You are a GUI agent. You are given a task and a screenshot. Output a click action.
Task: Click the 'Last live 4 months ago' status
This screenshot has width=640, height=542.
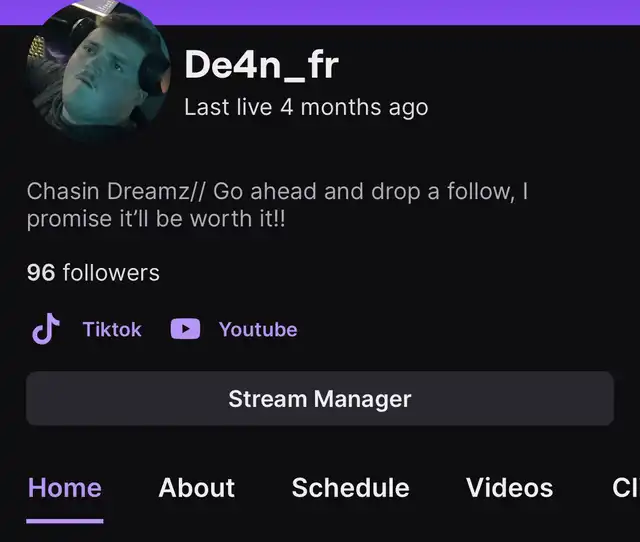point(306,107)
